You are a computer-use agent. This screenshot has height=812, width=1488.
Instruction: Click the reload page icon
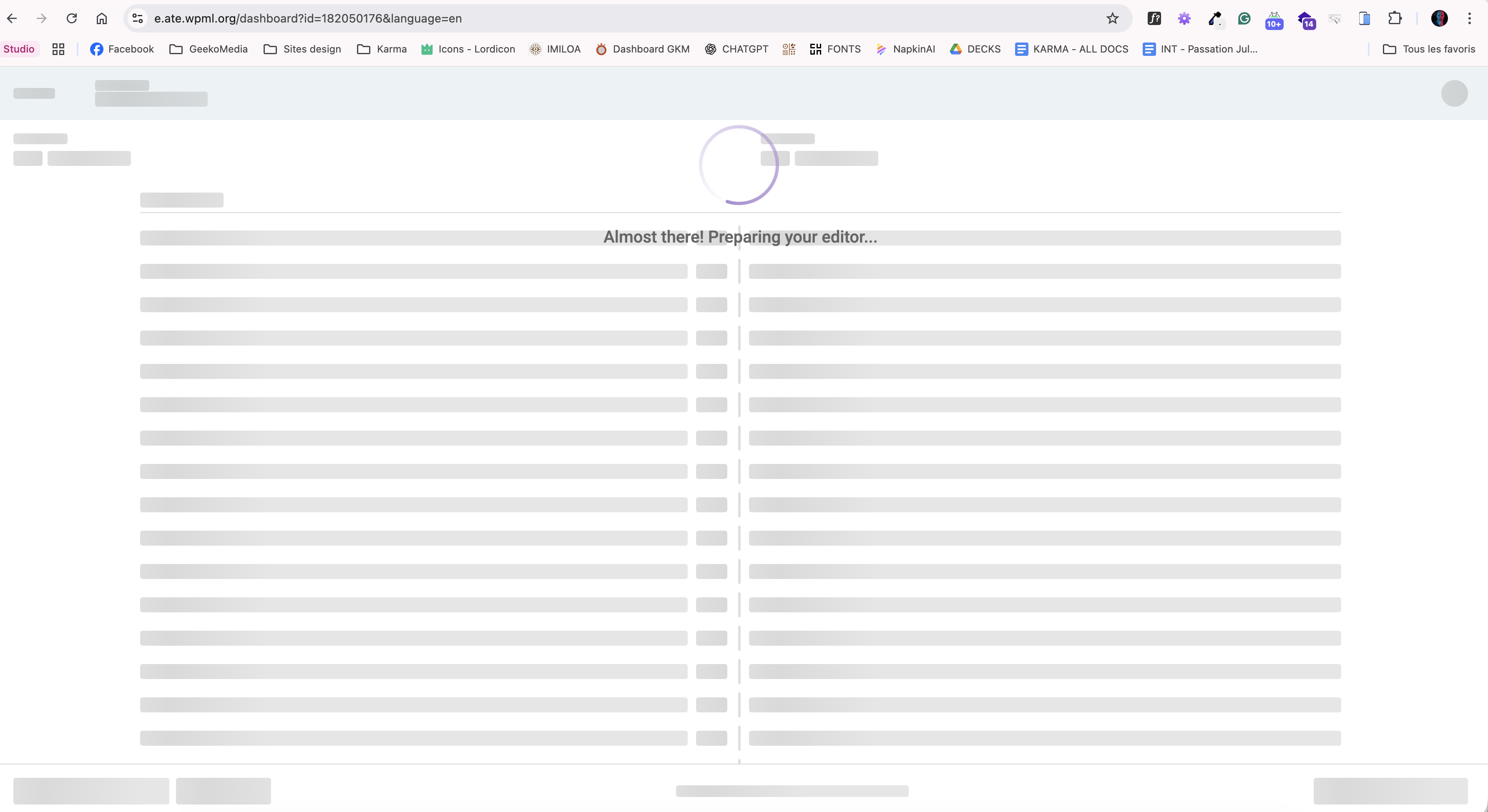pos(72,18)
